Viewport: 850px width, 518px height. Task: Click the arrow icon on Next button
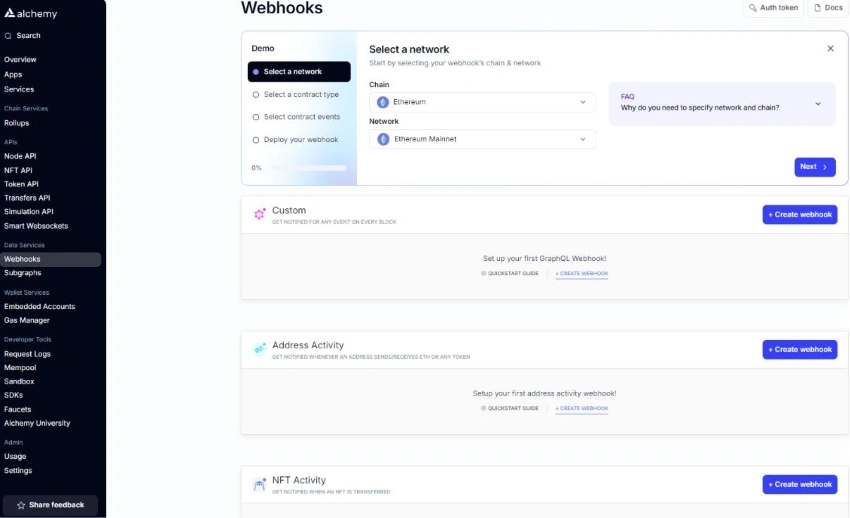(825, 167)
